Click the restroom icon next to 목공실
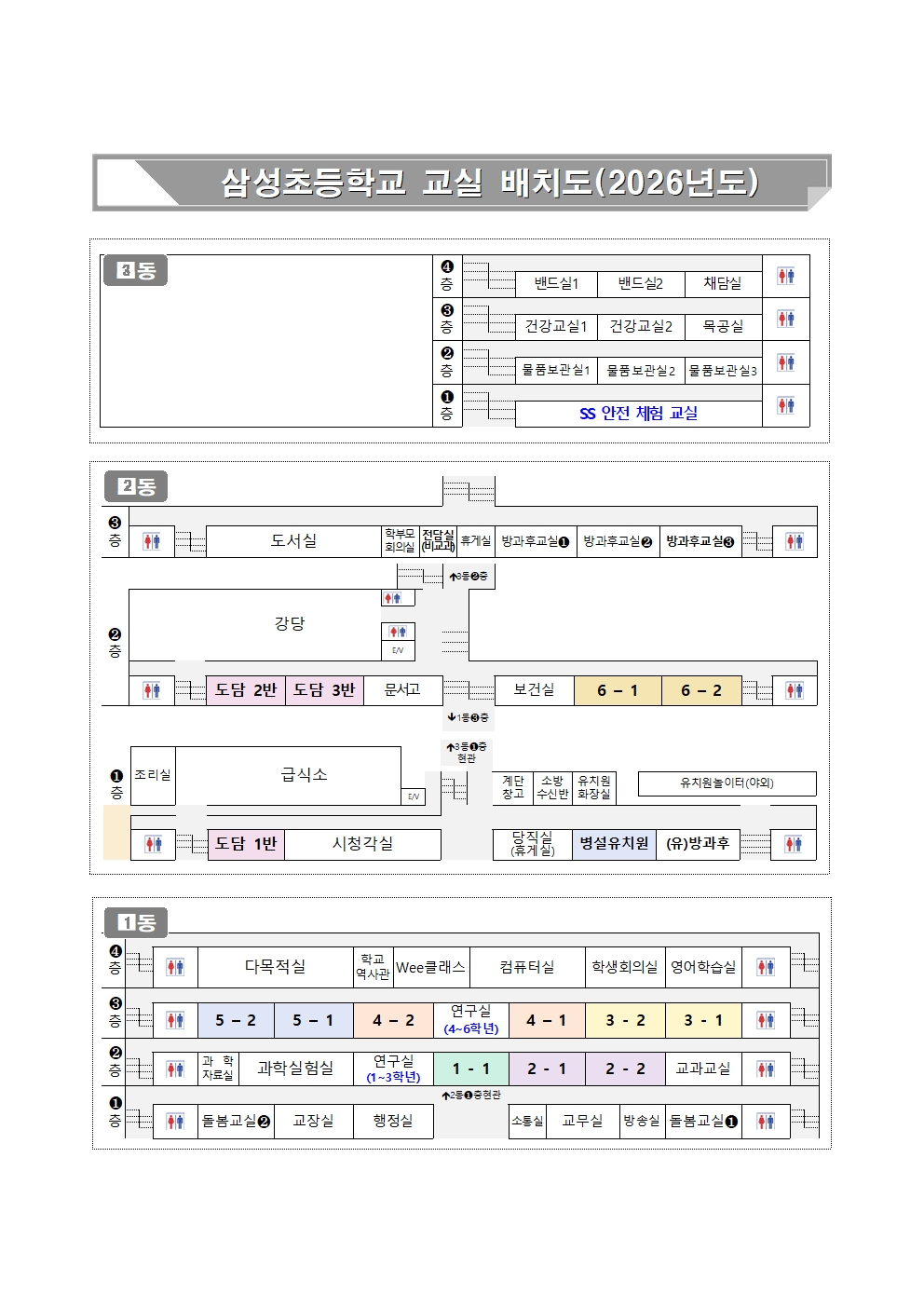924x1307 pixels. click(x=785, y=319)
